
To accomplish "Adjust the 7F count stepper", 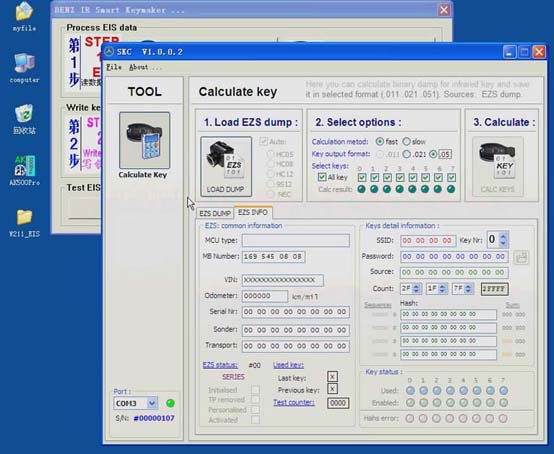I will 469,289.
